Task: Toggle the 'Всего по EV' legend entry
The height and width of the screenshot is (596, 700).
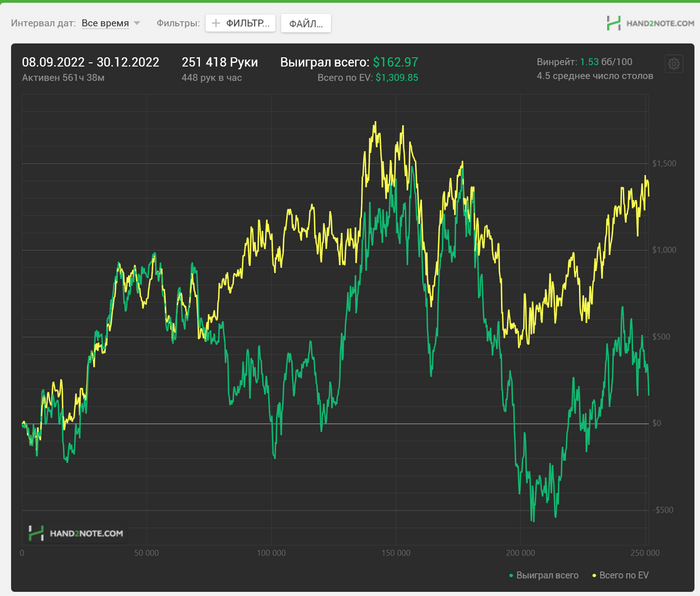Action: [x=620, y=575]
